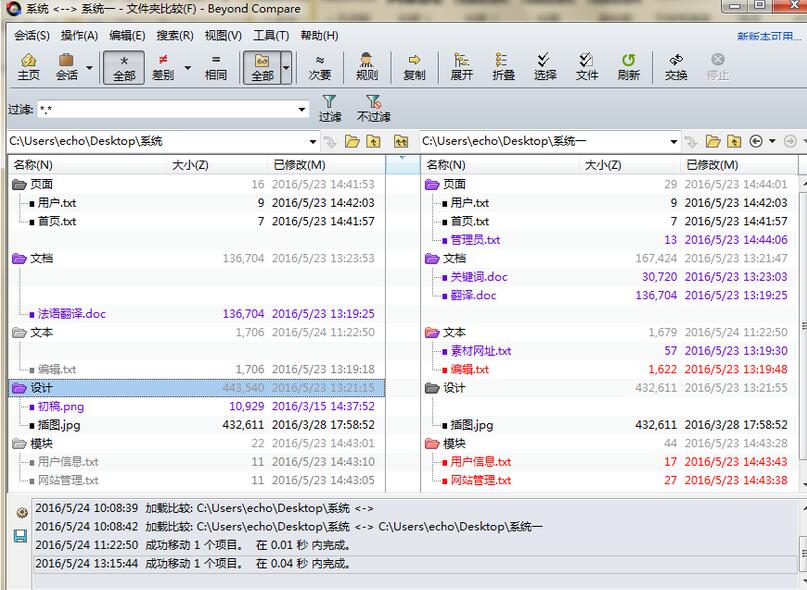
Task: Open file selection with the 选择 icon
Action: click(x=543, y=68)
